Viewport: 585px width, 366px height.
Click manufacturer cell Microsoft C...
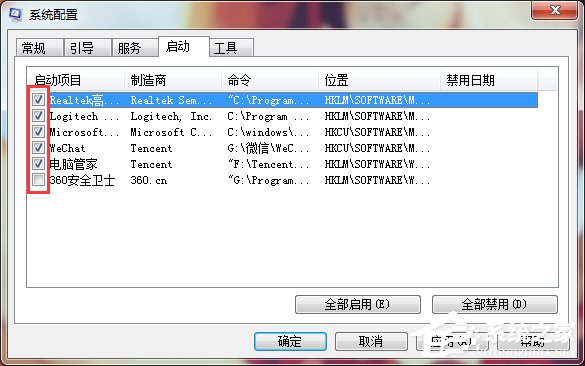click(171, 132)
